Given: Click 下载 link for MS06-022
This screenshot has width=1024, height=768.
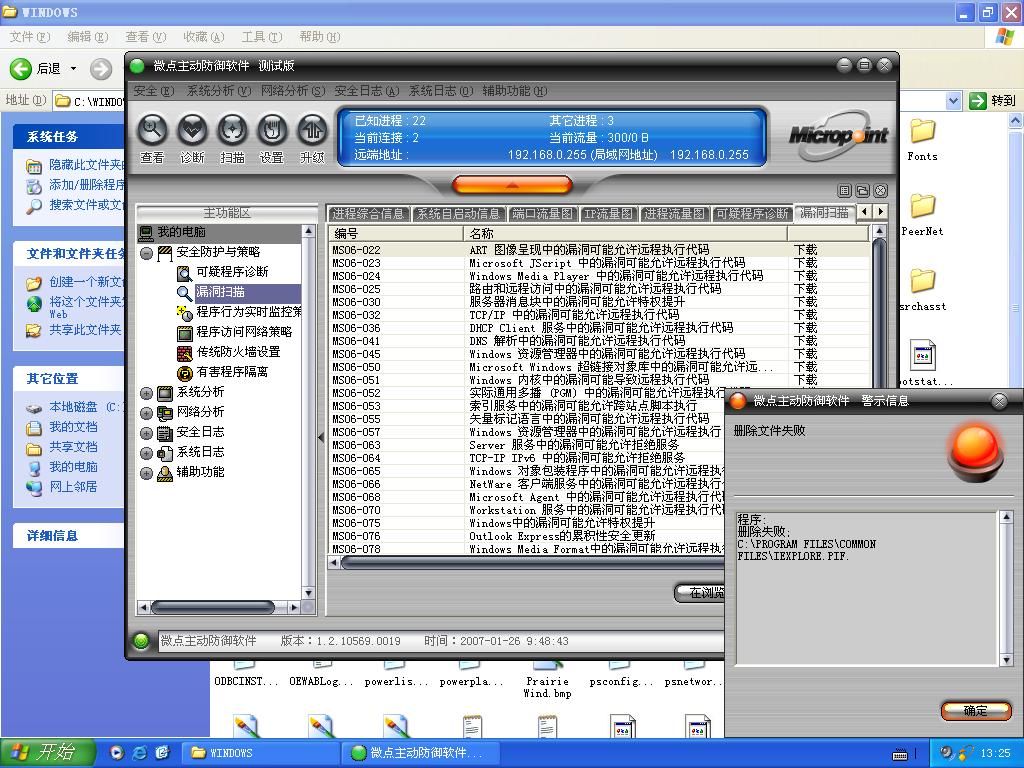Looking at the screenshot, I should pyautogui.click(x=805, y=249).
